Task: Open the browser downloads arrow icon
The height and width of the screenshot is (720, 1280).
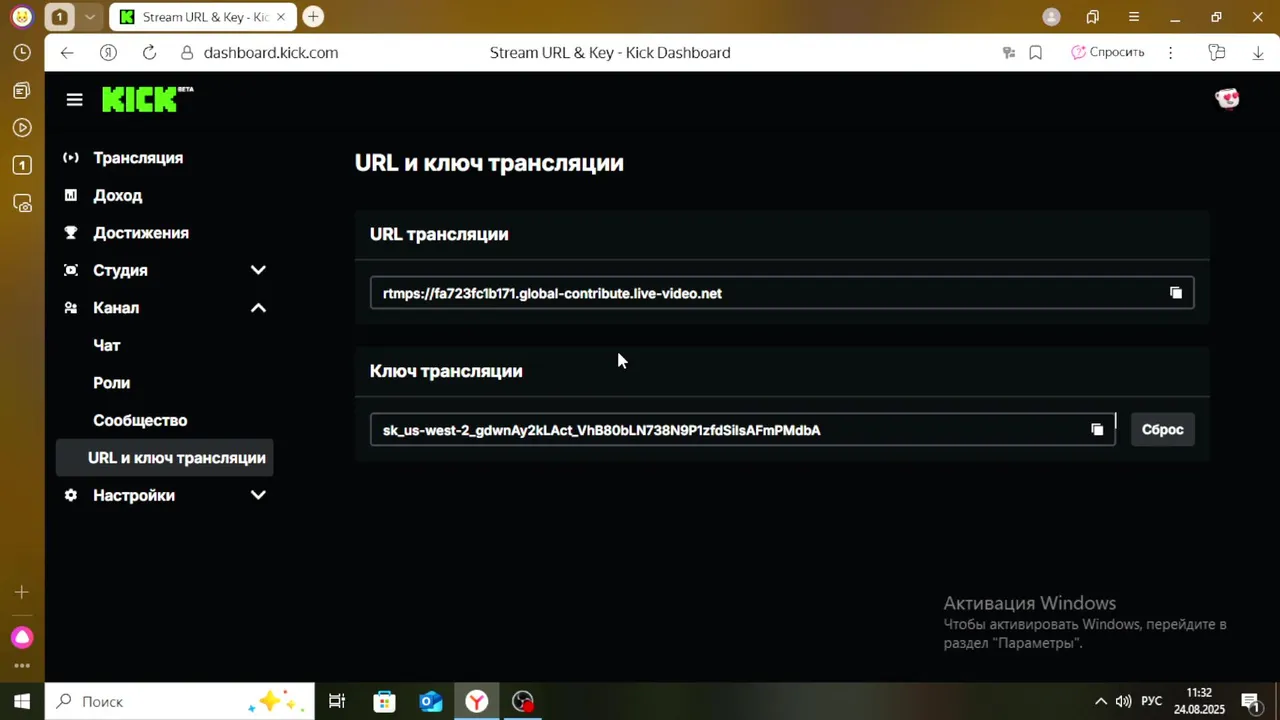Action: point(1258,53)
